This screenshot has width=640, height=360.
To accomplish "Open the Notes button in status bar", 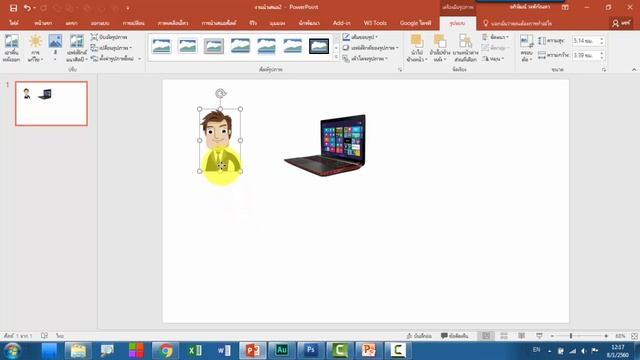I will click(419, 336).
